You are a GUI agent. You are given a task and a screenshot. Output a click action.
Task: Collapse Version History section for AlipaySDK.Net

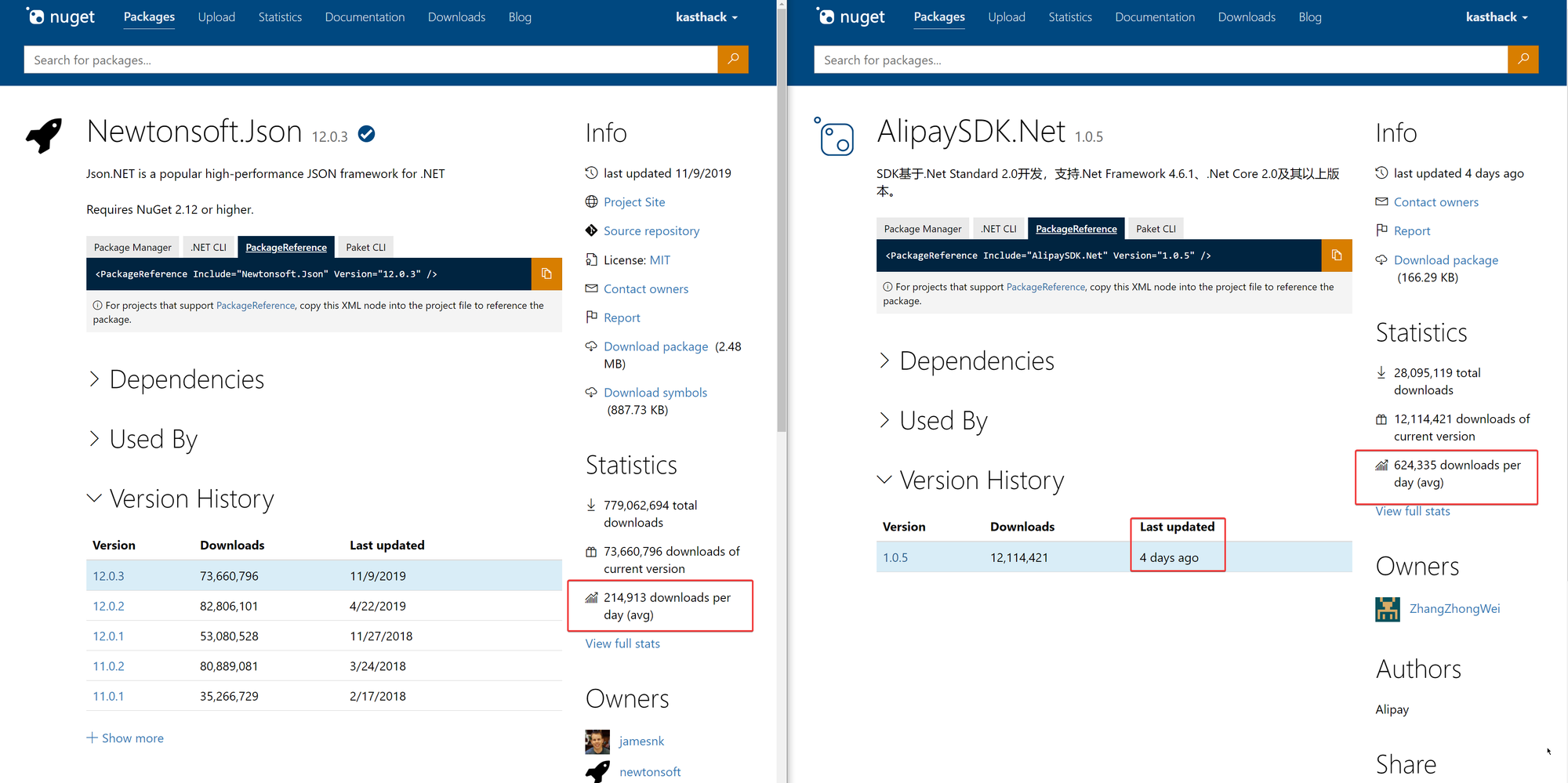[971, 480]
